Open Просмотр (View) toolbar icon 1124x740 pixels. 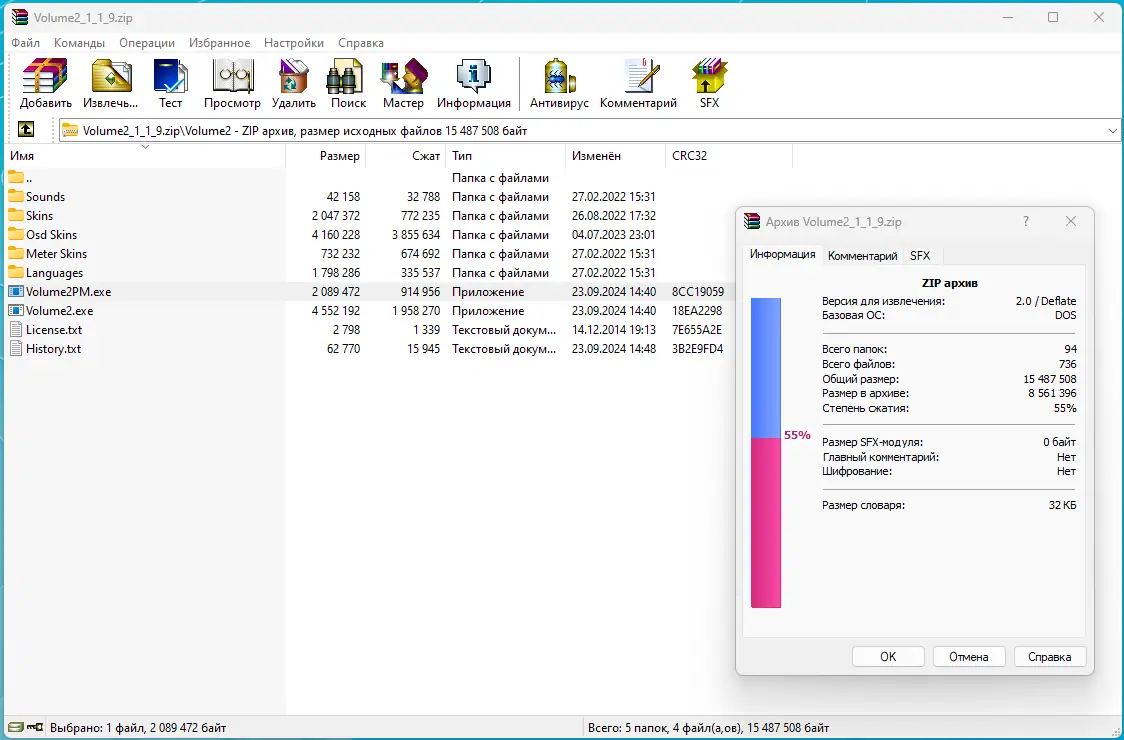pos(232,76)
